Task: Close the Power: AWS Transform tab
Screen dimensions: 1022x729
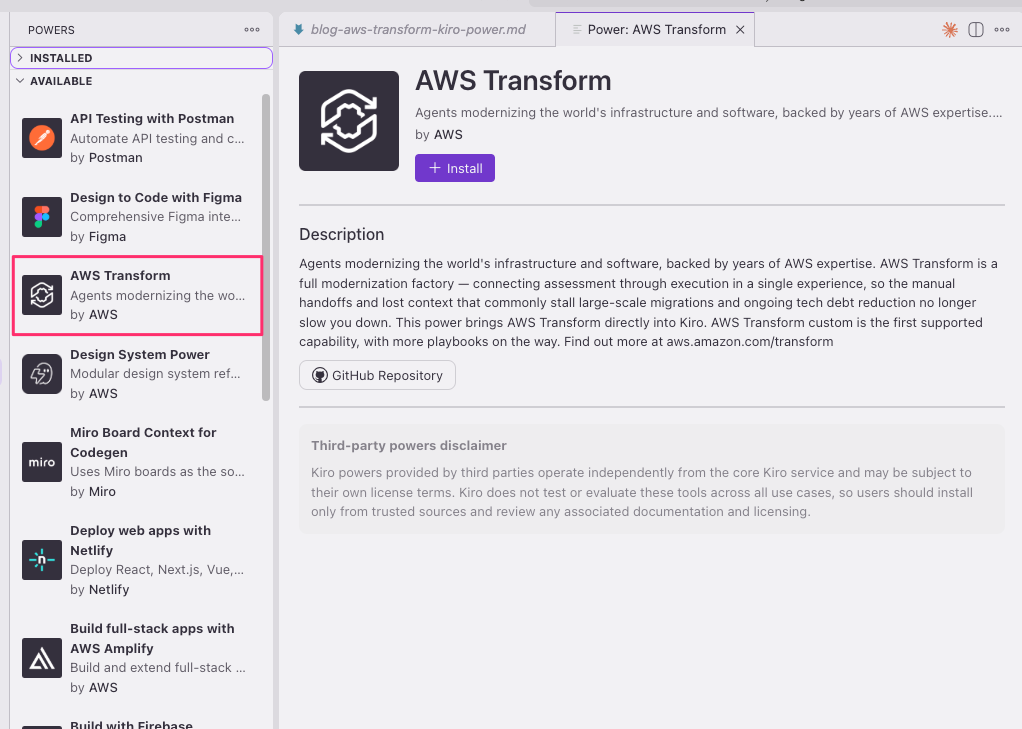Action: pos(740,30)
